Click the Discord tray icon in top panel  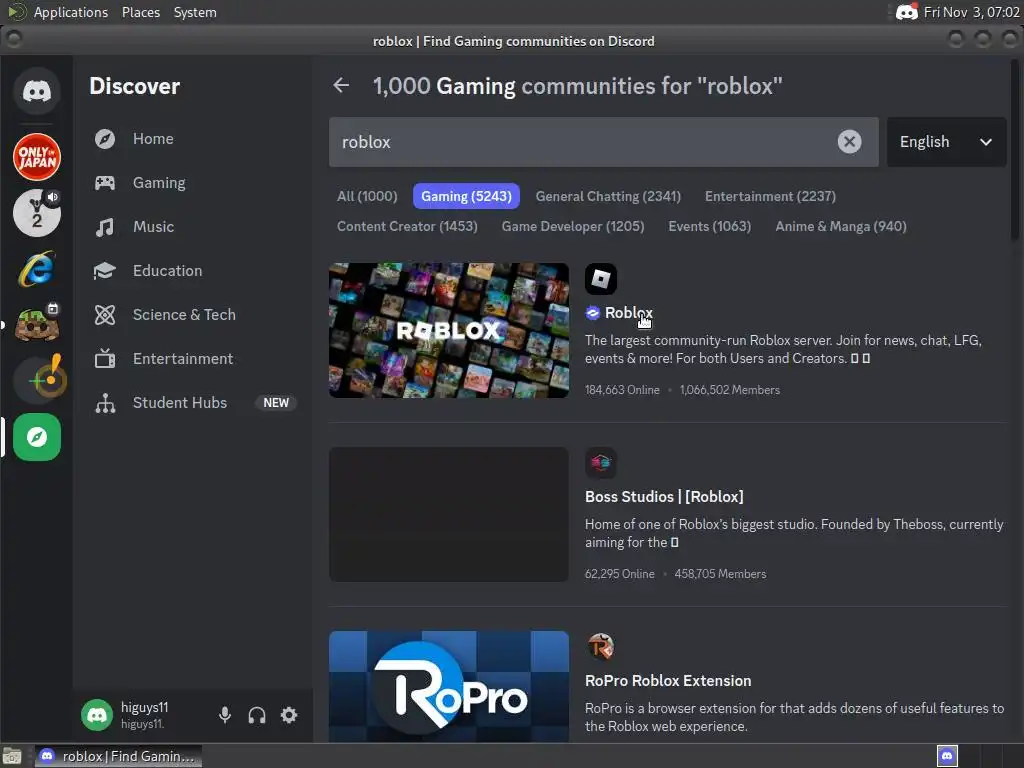(x=906, y=12)
